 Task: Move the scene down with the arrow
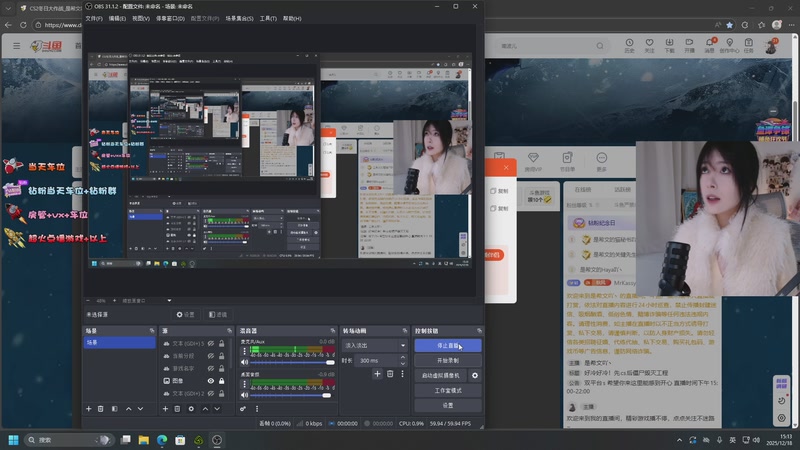[x=140, y=409]
